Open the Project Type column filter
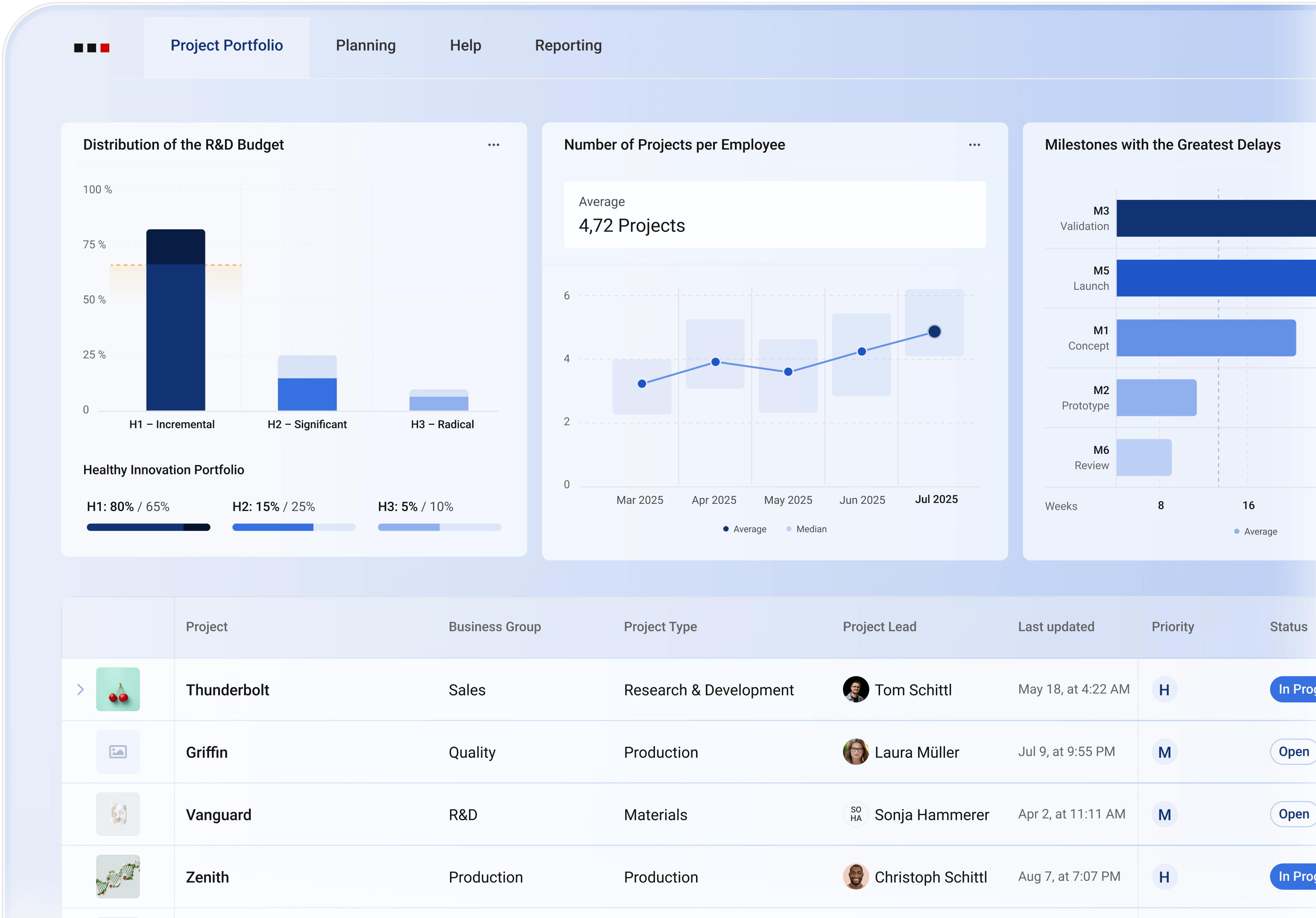The height and width of the screenshot is (918, 1316). [x=660, y=627]
